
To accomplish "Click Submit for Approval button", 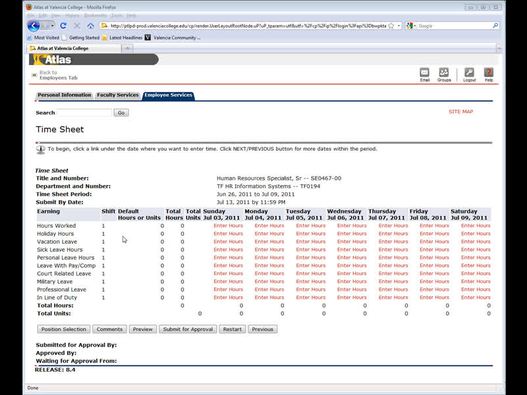I will 188,329.
